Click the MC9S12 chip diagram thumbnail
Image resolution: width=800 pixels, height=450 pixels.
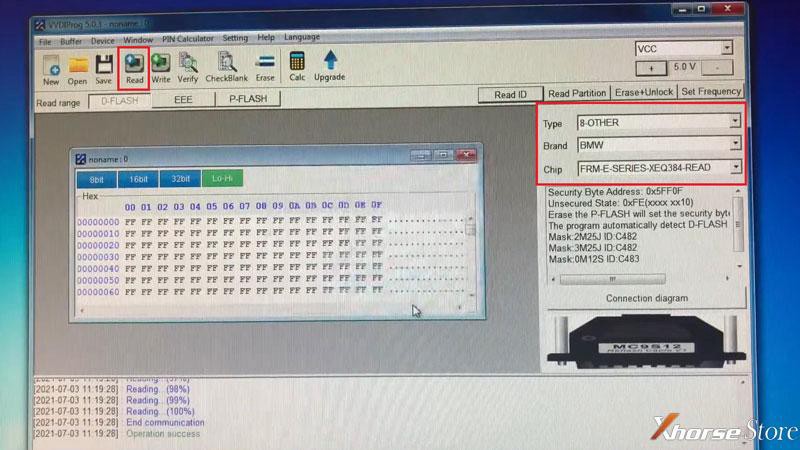pyautogui.click(x=646, y=341)
